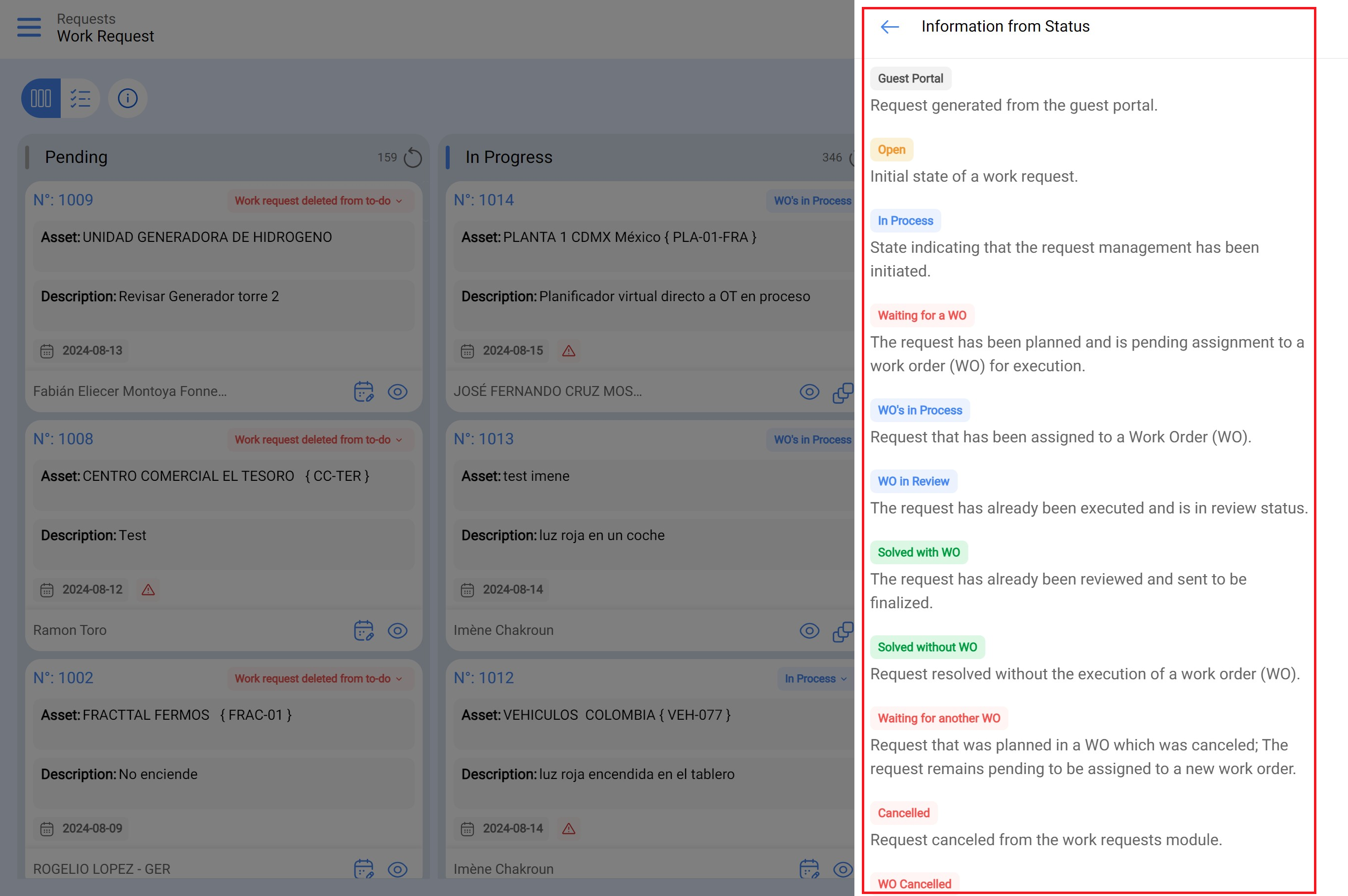The width and height of the screenshot is (1348, 896).
Task: Click the WO in Review badge
Action: click(x=913, y=481)
